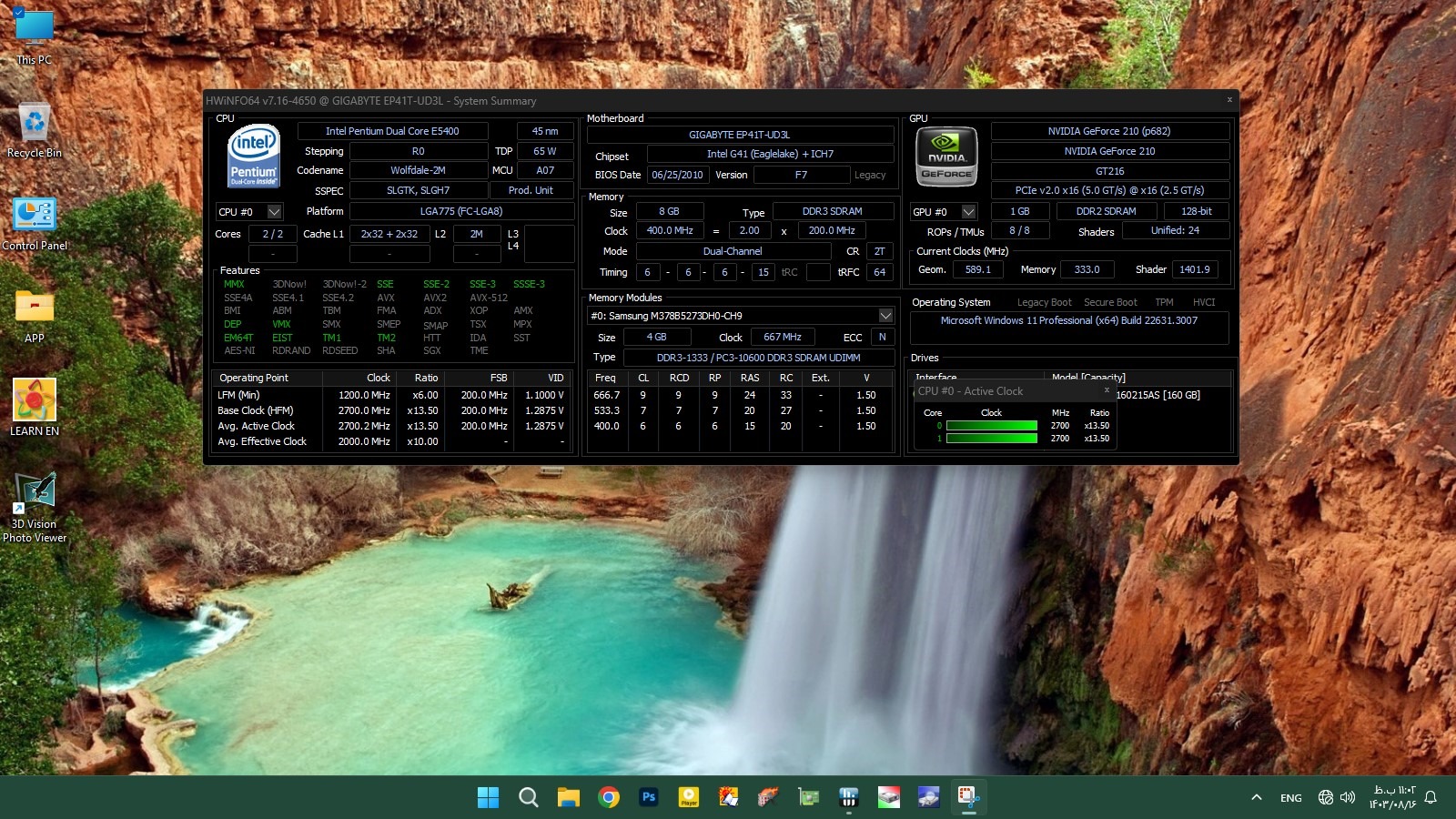The width and height of the screenshot is (1456, 819).
Task: Open the Snipping Tool taskbar icon
Action: pos(968,798)
